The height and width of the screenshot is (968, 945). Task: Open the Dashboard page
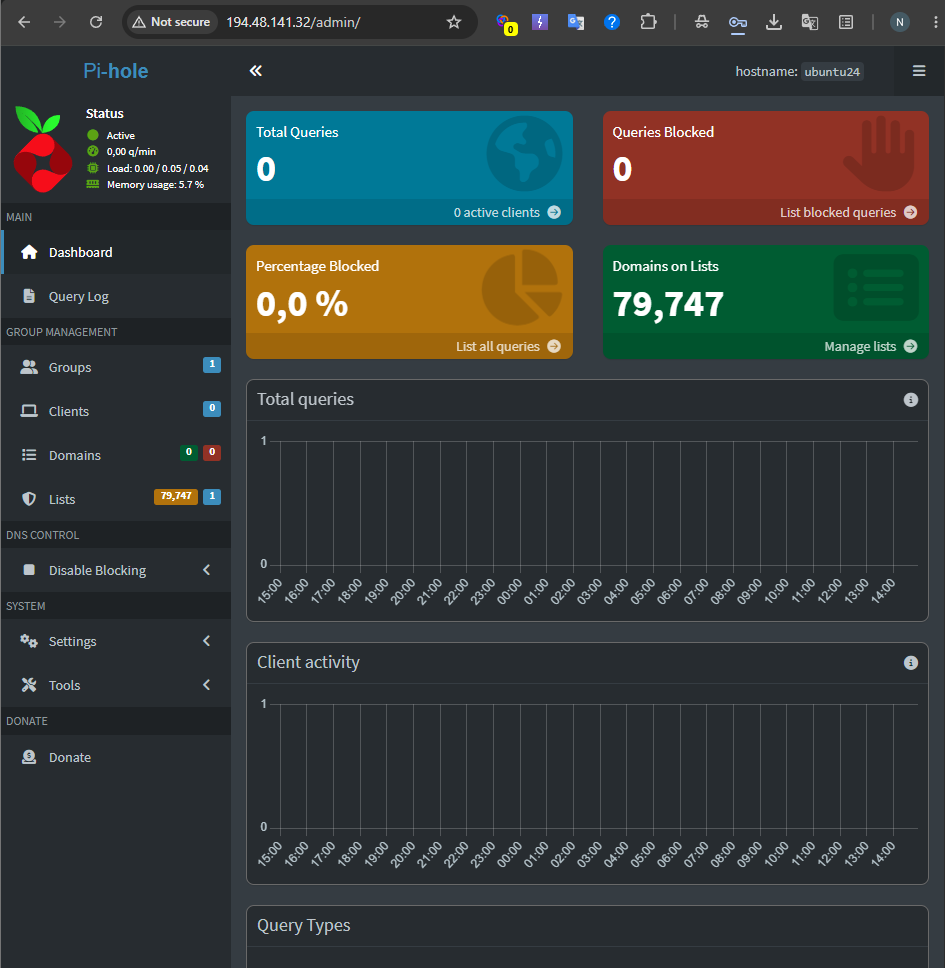[116, 252]
